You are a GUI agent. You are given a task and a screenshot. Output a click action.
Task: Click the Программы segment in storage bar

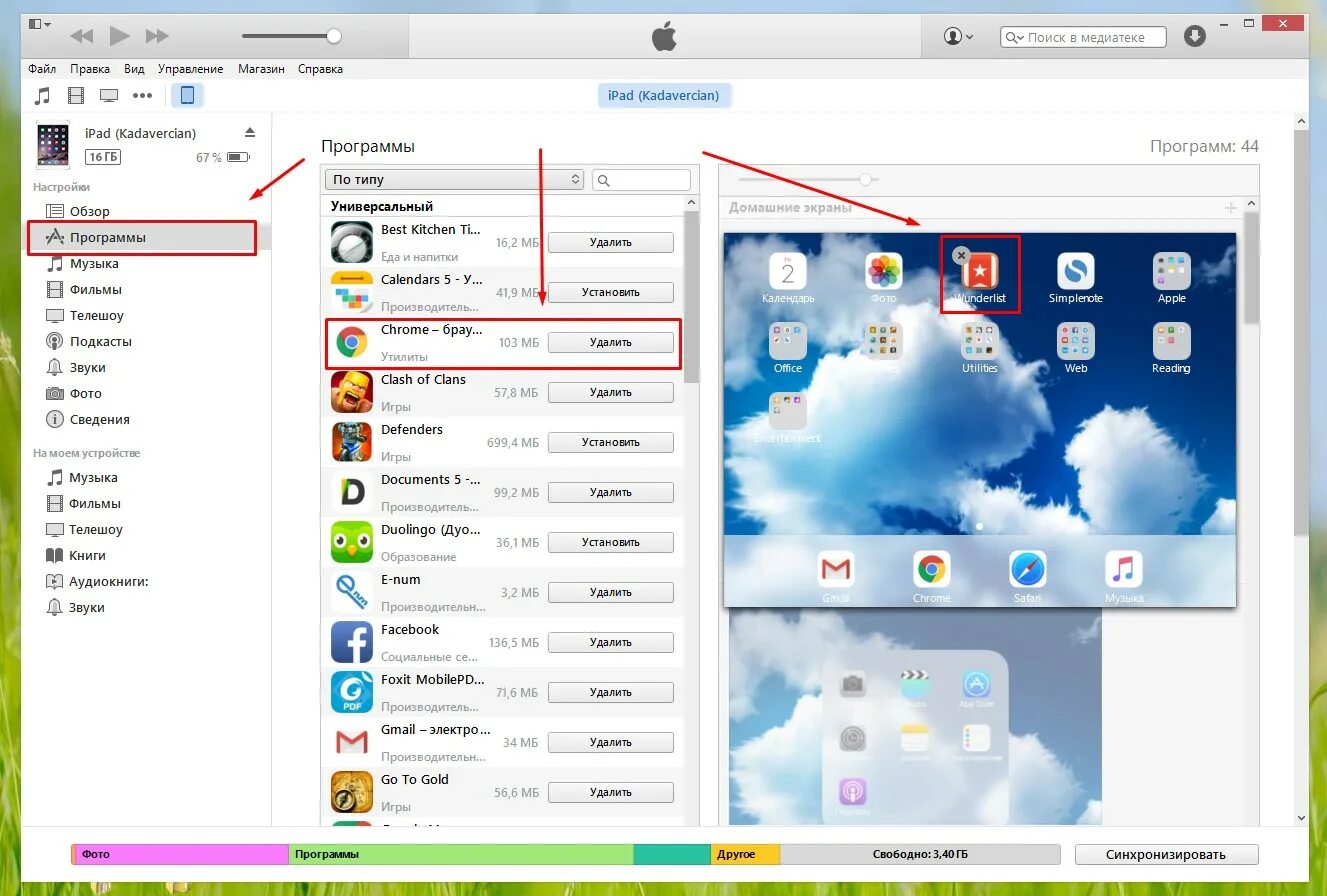point(461,854)
